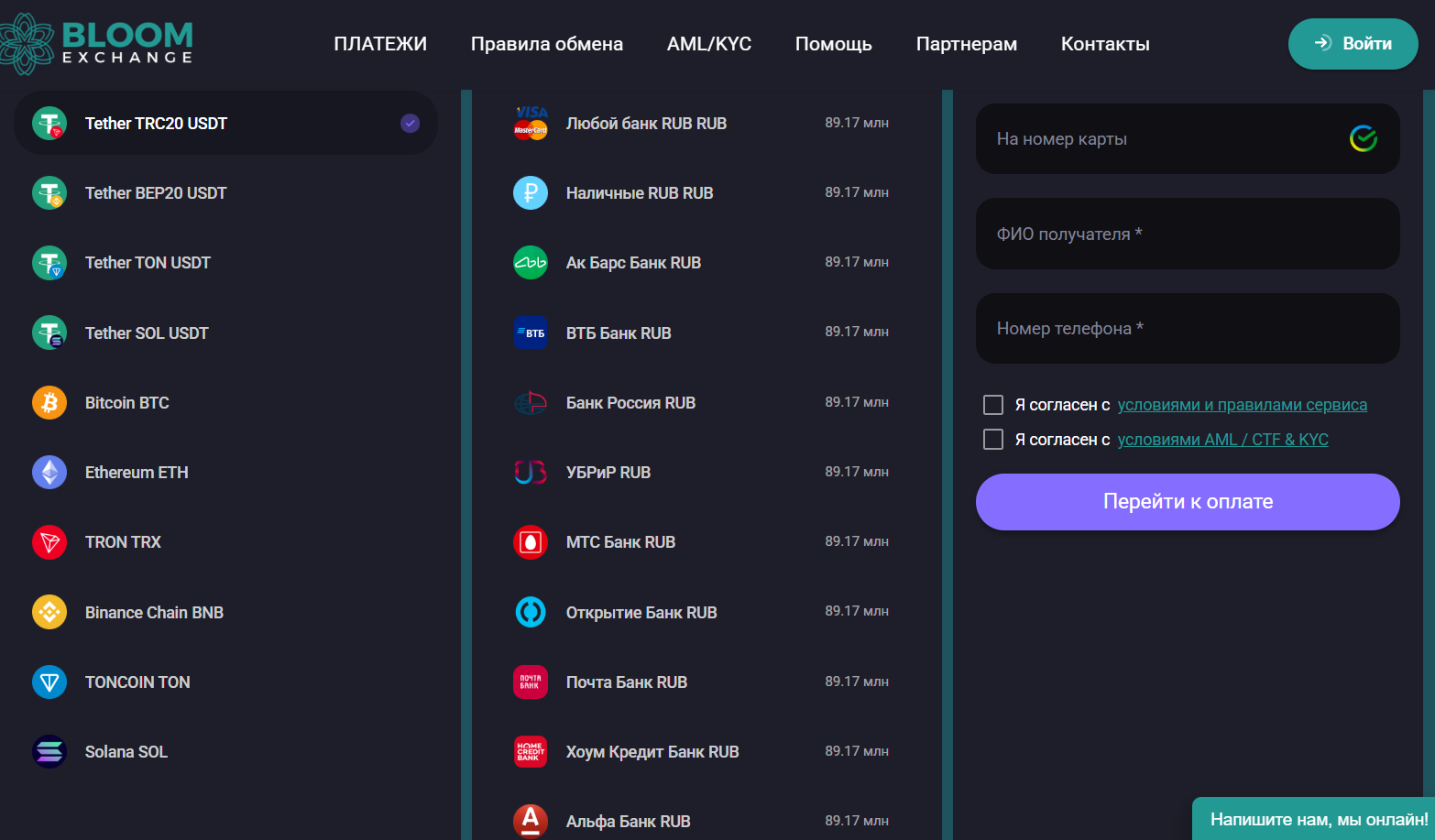Pick the red TRON icon
The height and width of the screenshot is (840, 1435).
pos(49,542)
